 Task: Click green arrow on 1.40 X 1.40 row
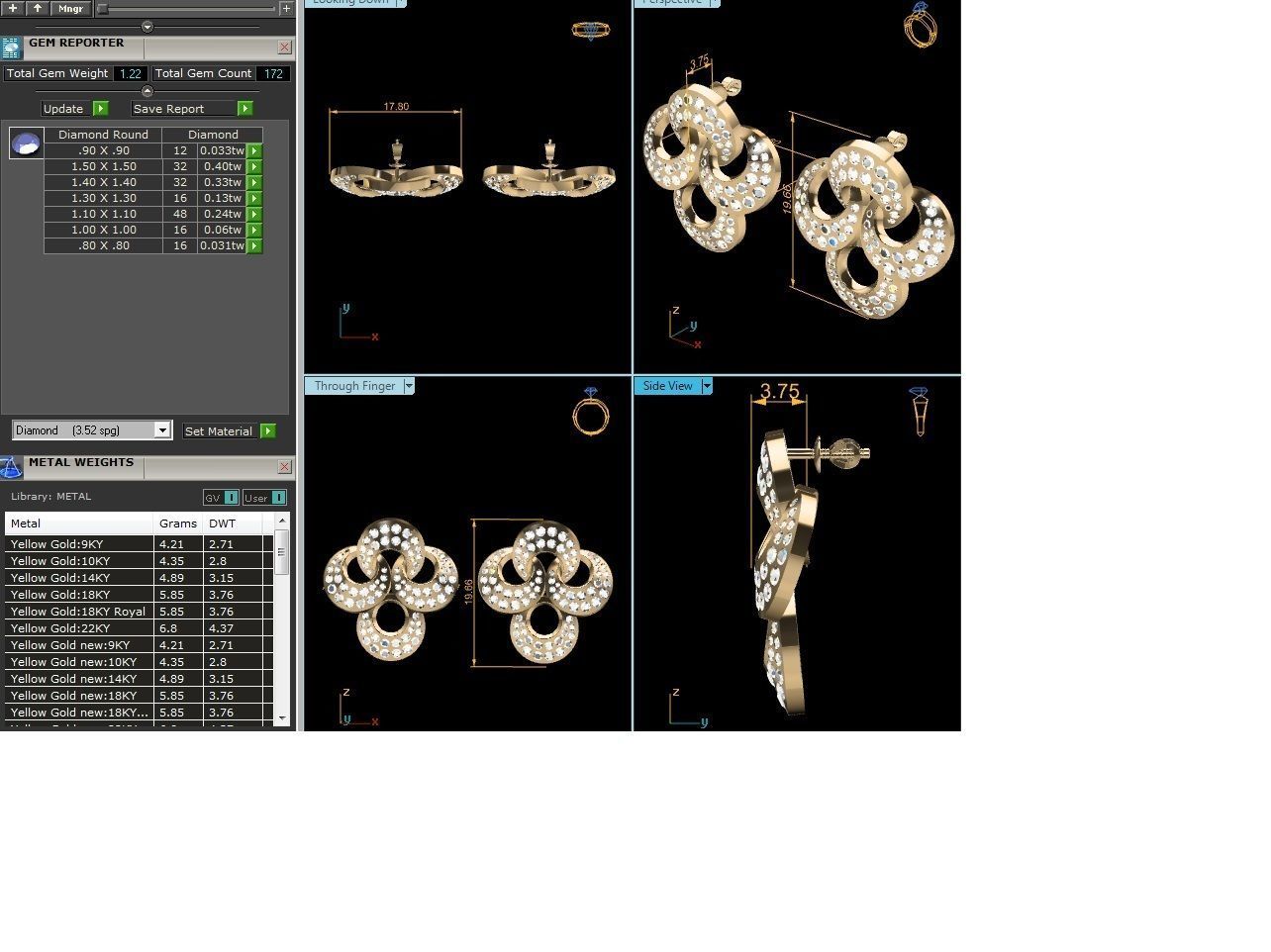point(254,182)
